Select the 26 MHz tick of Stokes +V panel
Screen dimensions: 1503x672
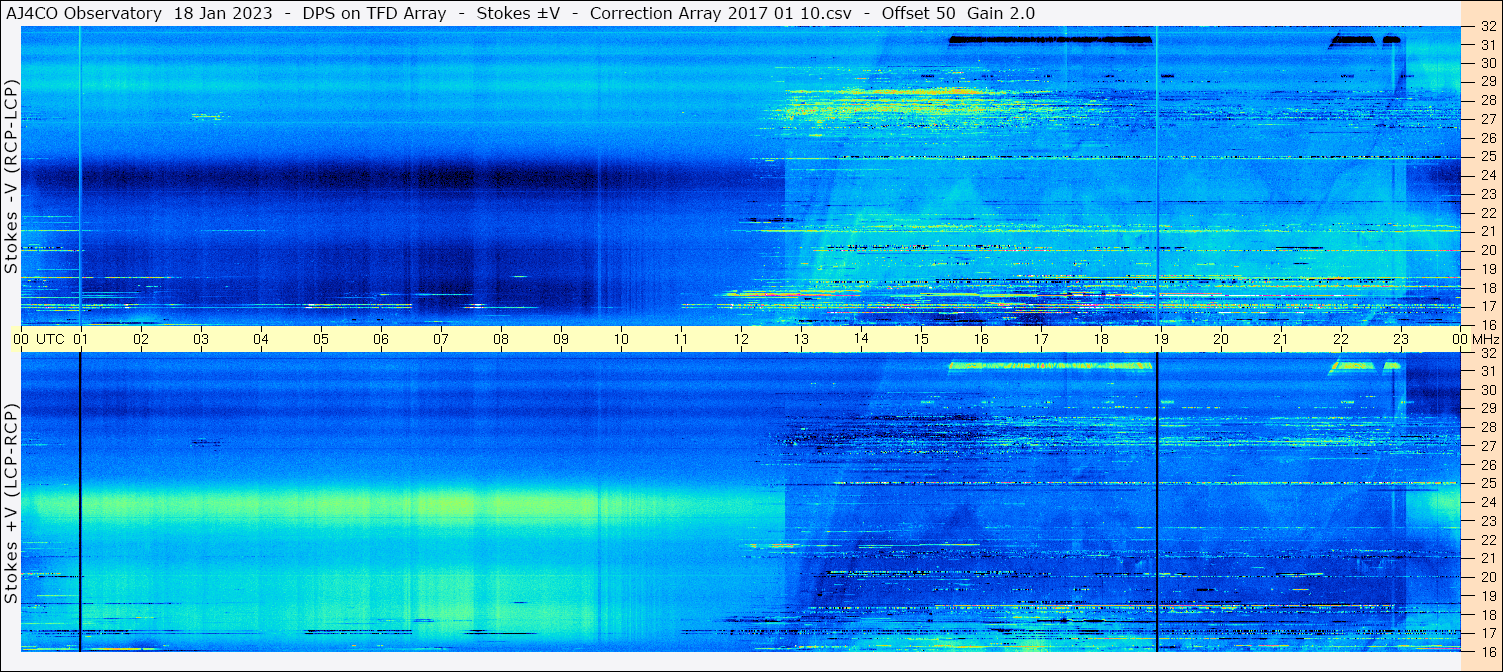pyautogui.click(x=1487, y=465)
